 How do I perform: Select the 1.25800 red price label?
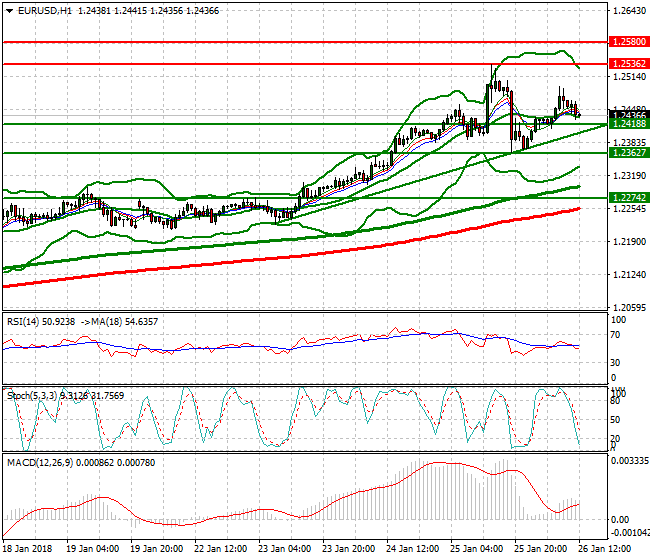[x=629, y=42]
